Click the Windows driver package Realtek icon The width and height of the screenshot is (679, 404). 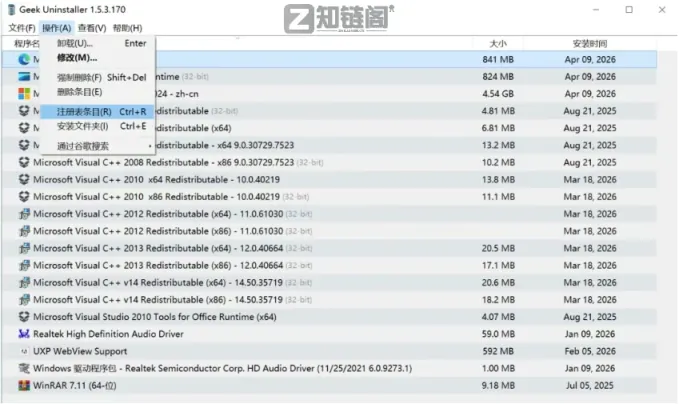point(24,368)
